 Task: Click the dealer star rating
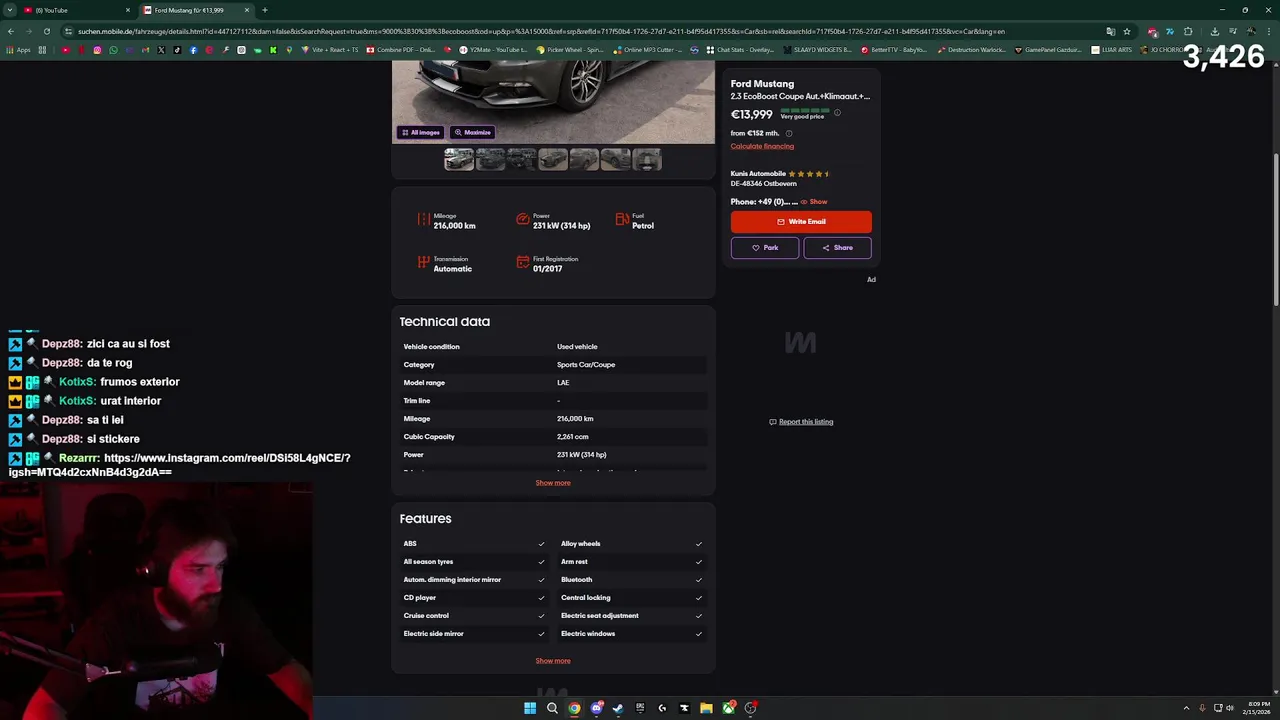click(810, 174)
